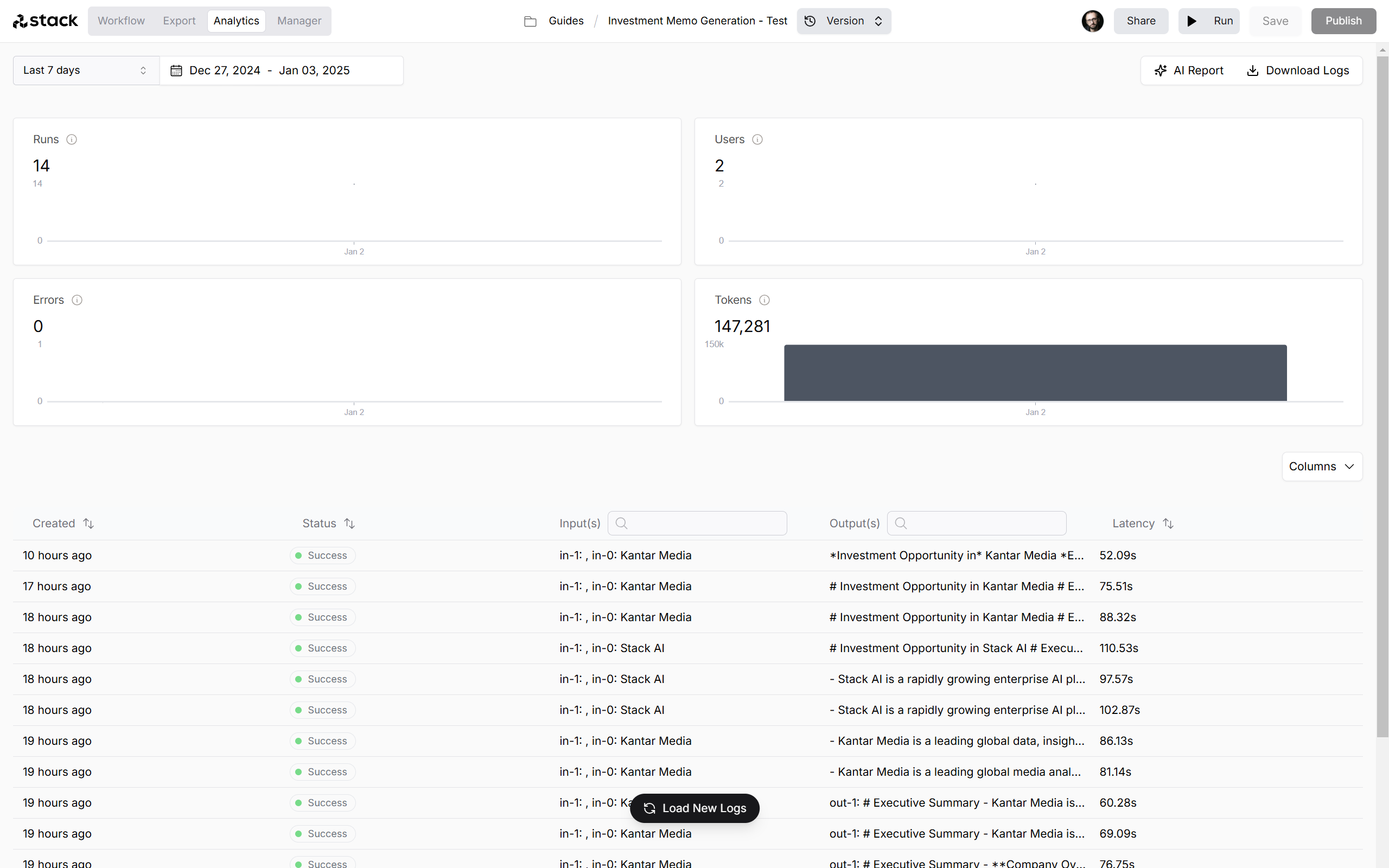Switch to the Analytics tab

tap(237, 20)
